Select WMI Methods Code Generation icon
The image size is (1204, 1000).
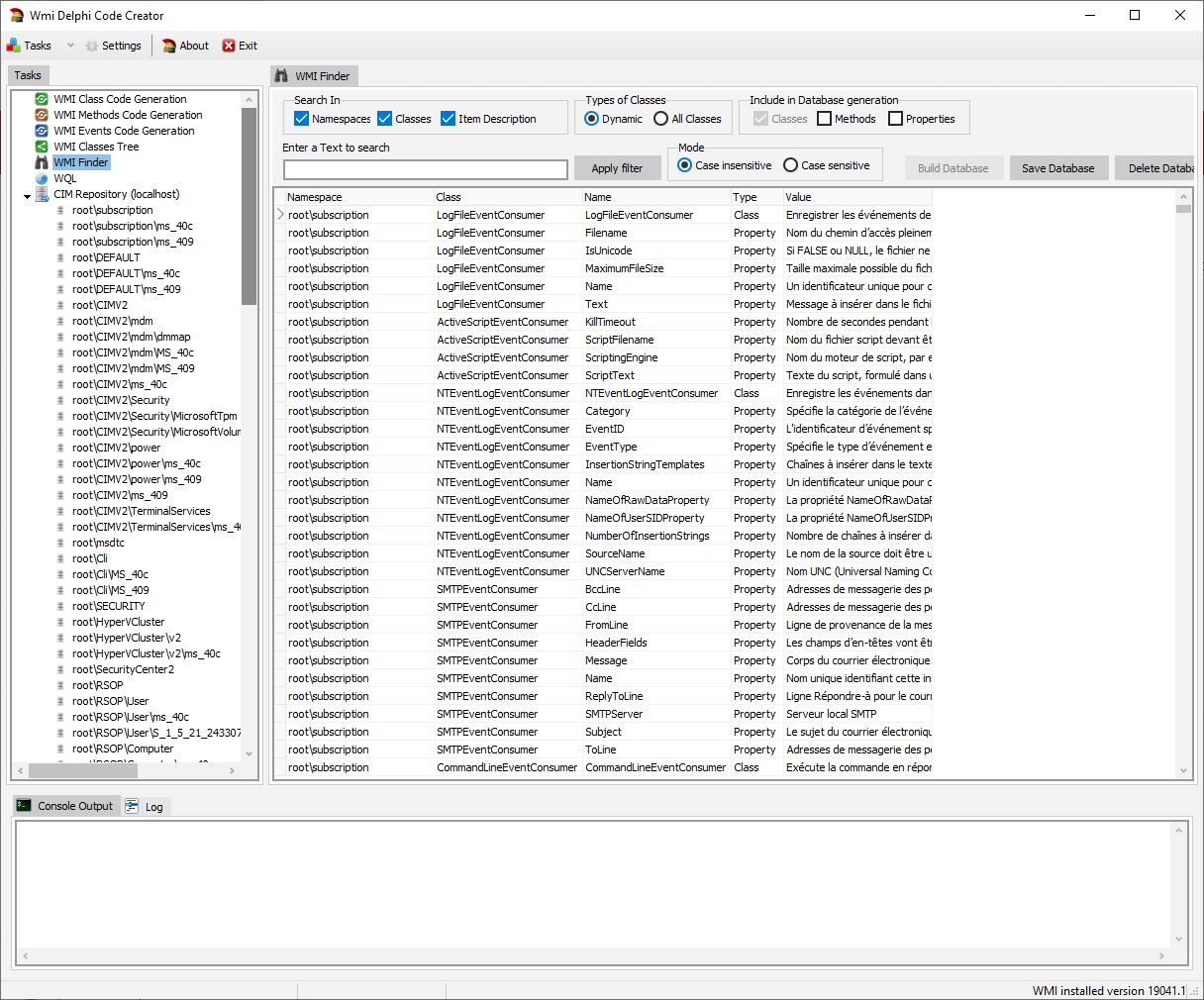(42, 115)
